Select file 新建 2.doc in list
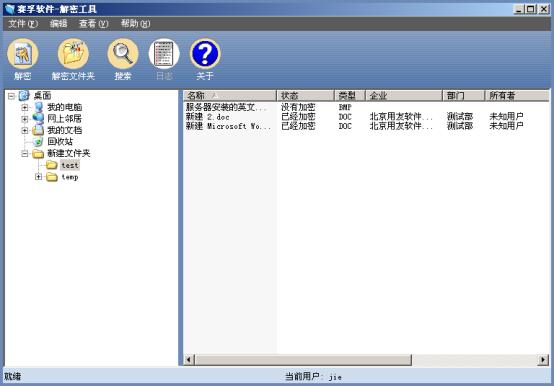The image size is (554, 386). [x=208, y=117]
